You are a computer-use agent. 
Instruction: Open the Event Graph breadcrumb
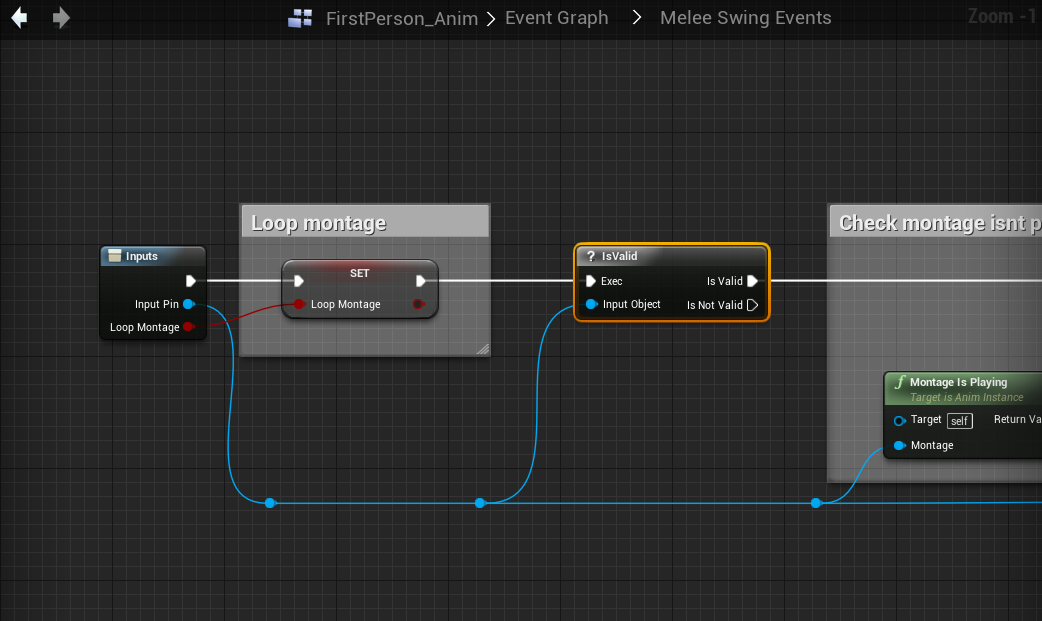coord(556,18)
